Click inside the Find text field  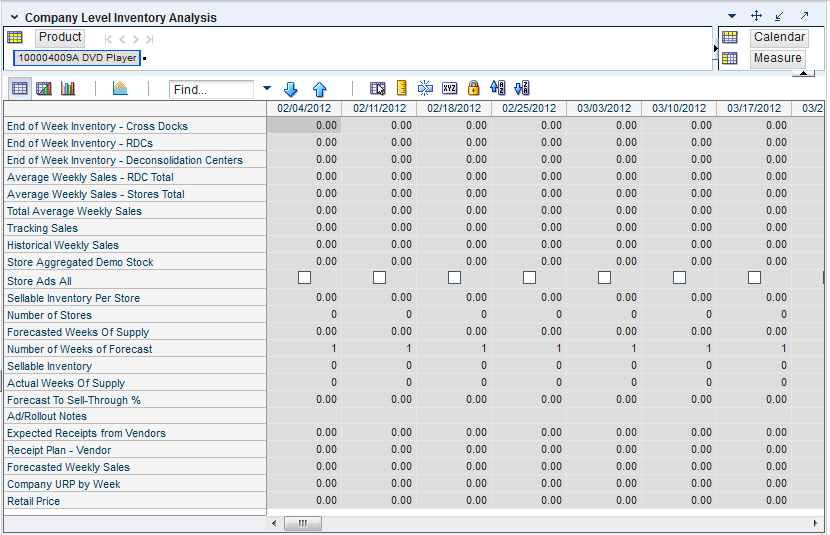[211, 90]
